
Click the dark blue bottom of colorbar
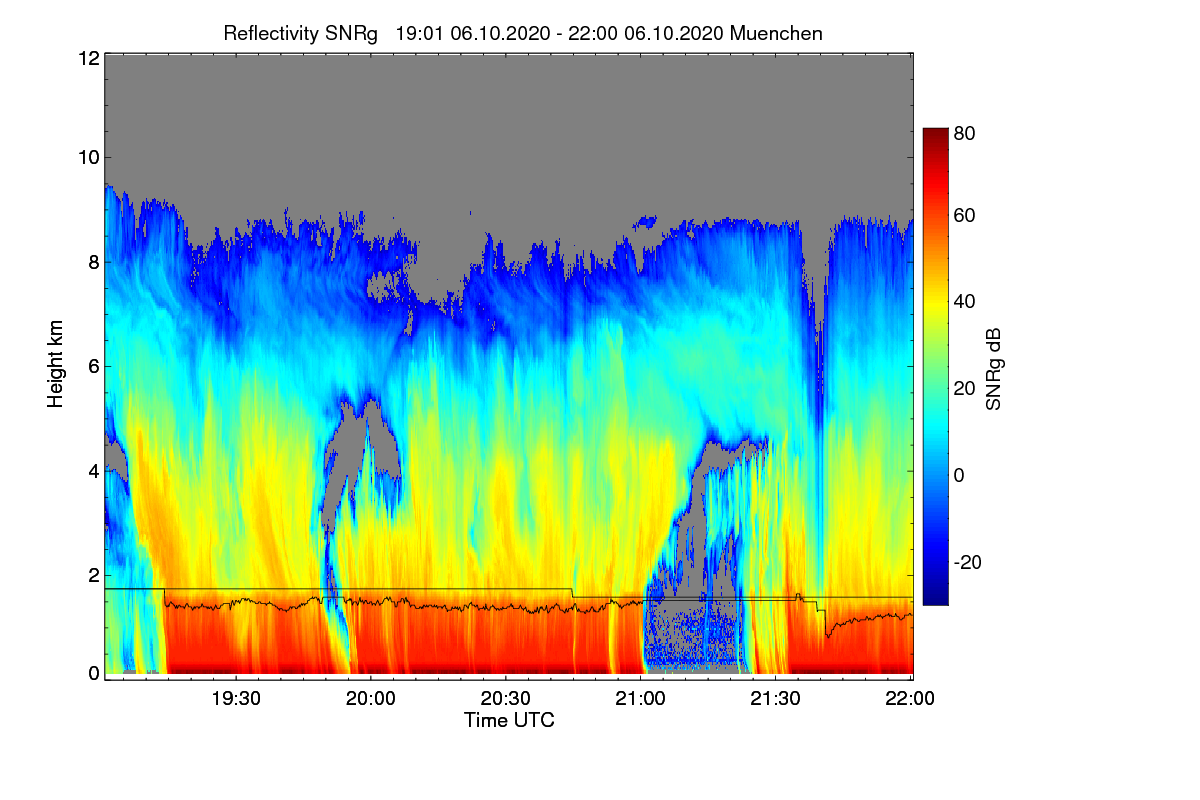[x=935, y=597]
